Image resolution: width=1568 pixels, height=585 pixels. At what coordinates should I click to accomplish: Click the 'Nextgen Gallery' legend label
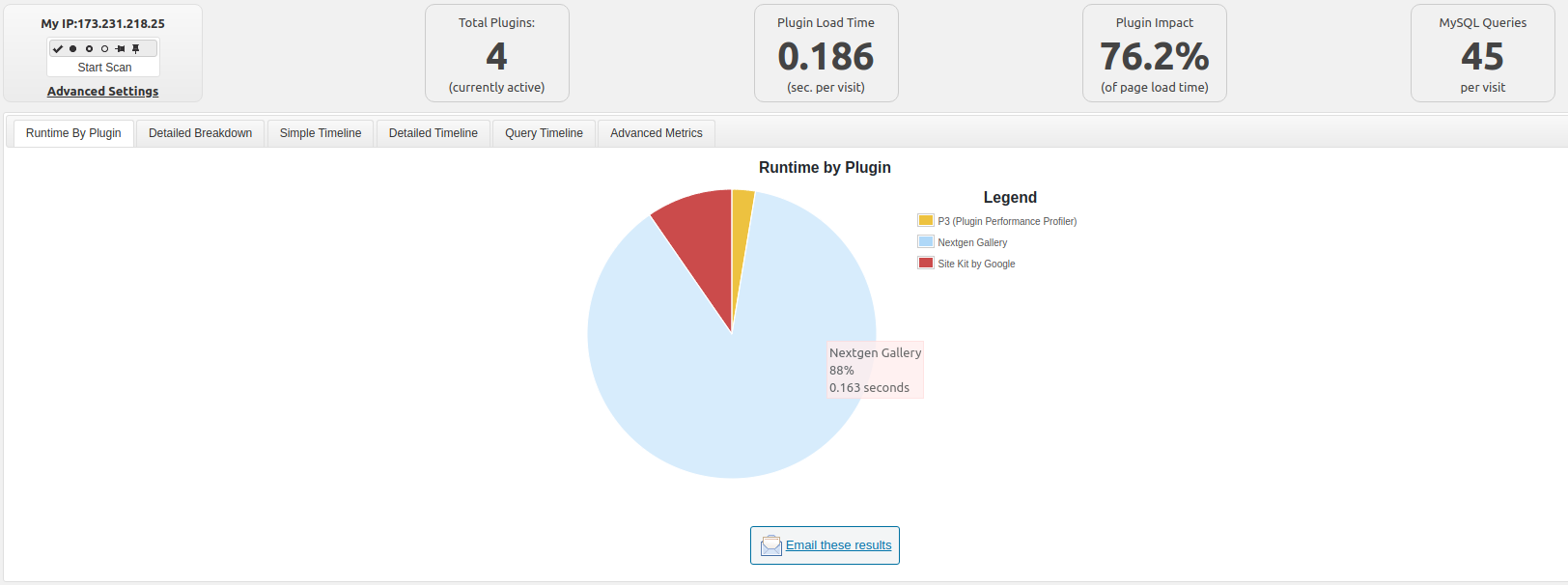point(972,242)
